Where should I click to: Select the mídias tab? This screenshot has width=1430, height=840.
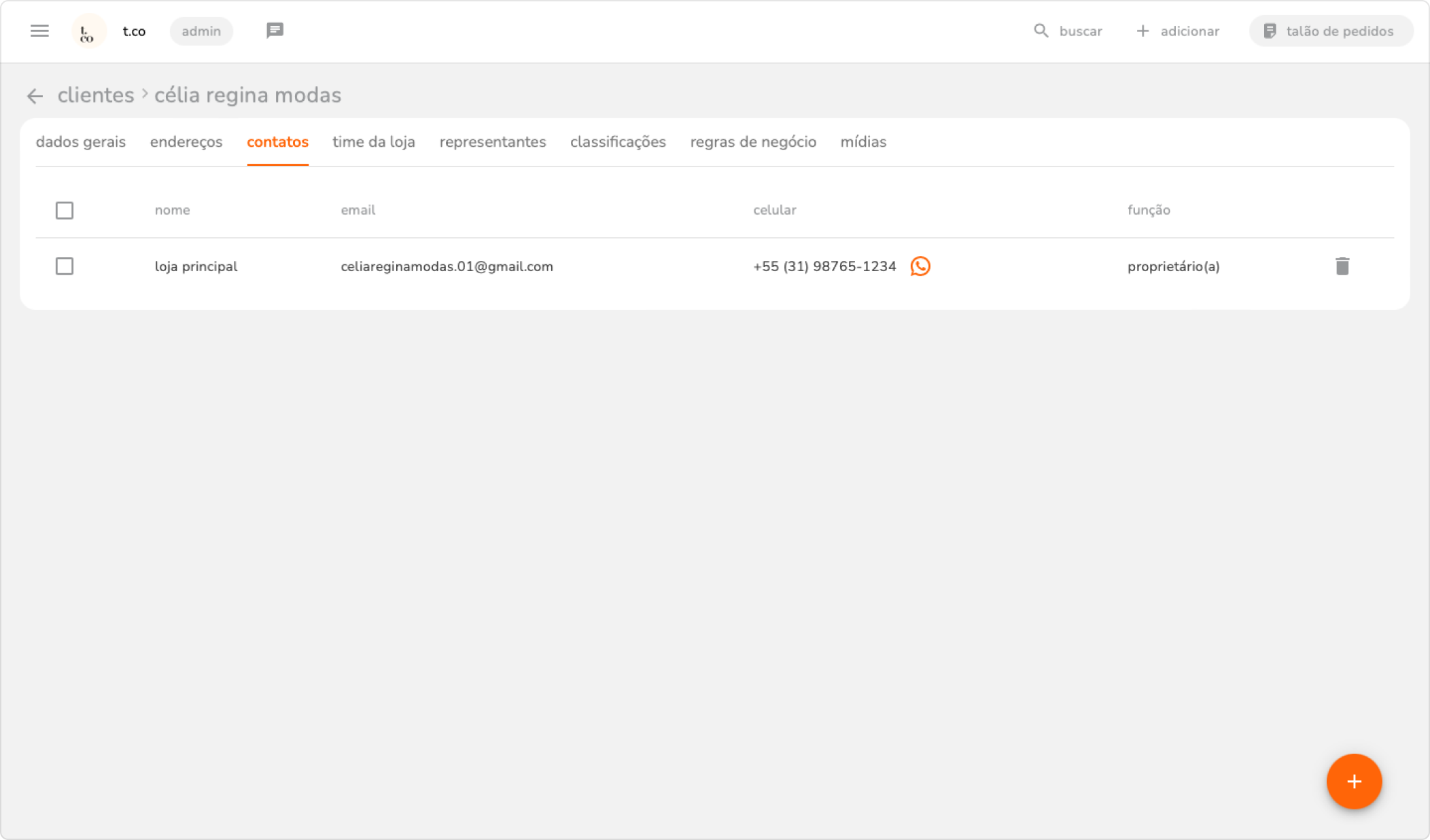pyautogui.click(x=863, y=142)
